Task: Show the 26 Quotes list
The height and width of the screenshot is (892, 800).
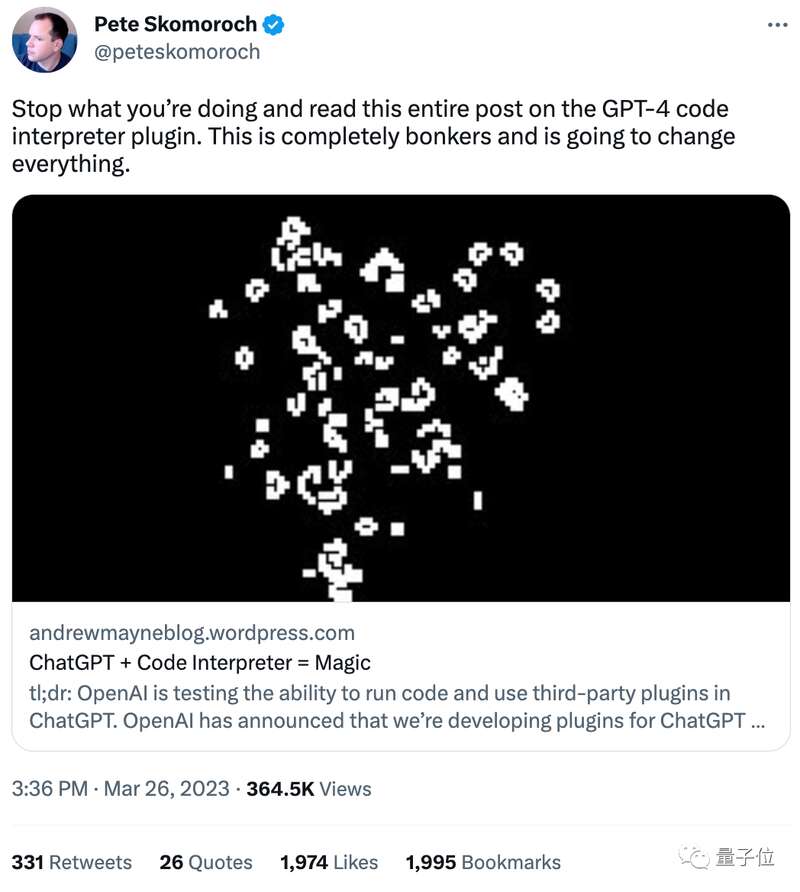Action: click(x=206, y=862)
